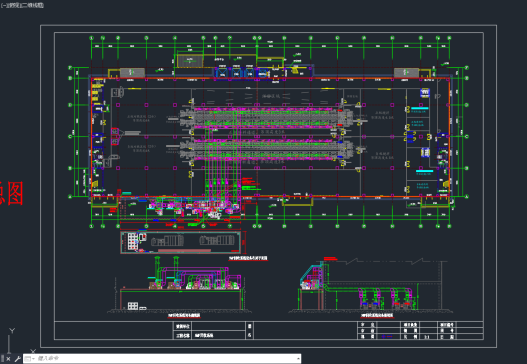The width and height of the screenshot is (527, 364).
Task: Select the right section view title label
Action: 377,316
